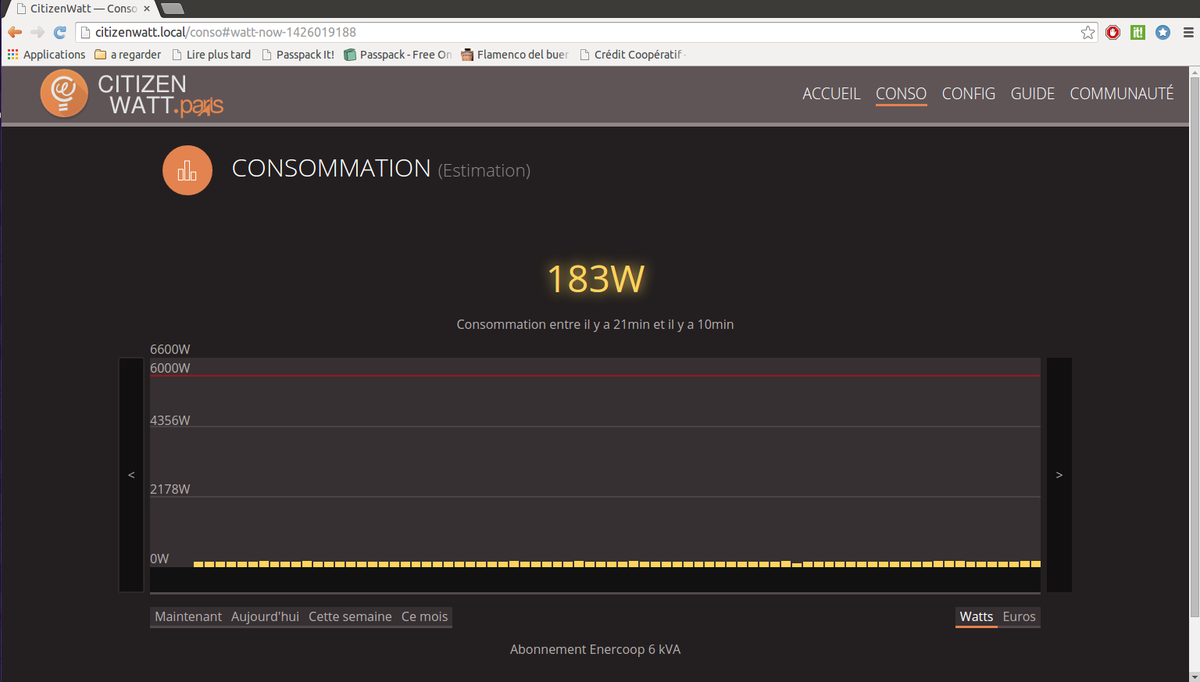Viewport: 1200px width, 682px height.
Task: Click the browser forward arrow
Action: coord(37,32)
